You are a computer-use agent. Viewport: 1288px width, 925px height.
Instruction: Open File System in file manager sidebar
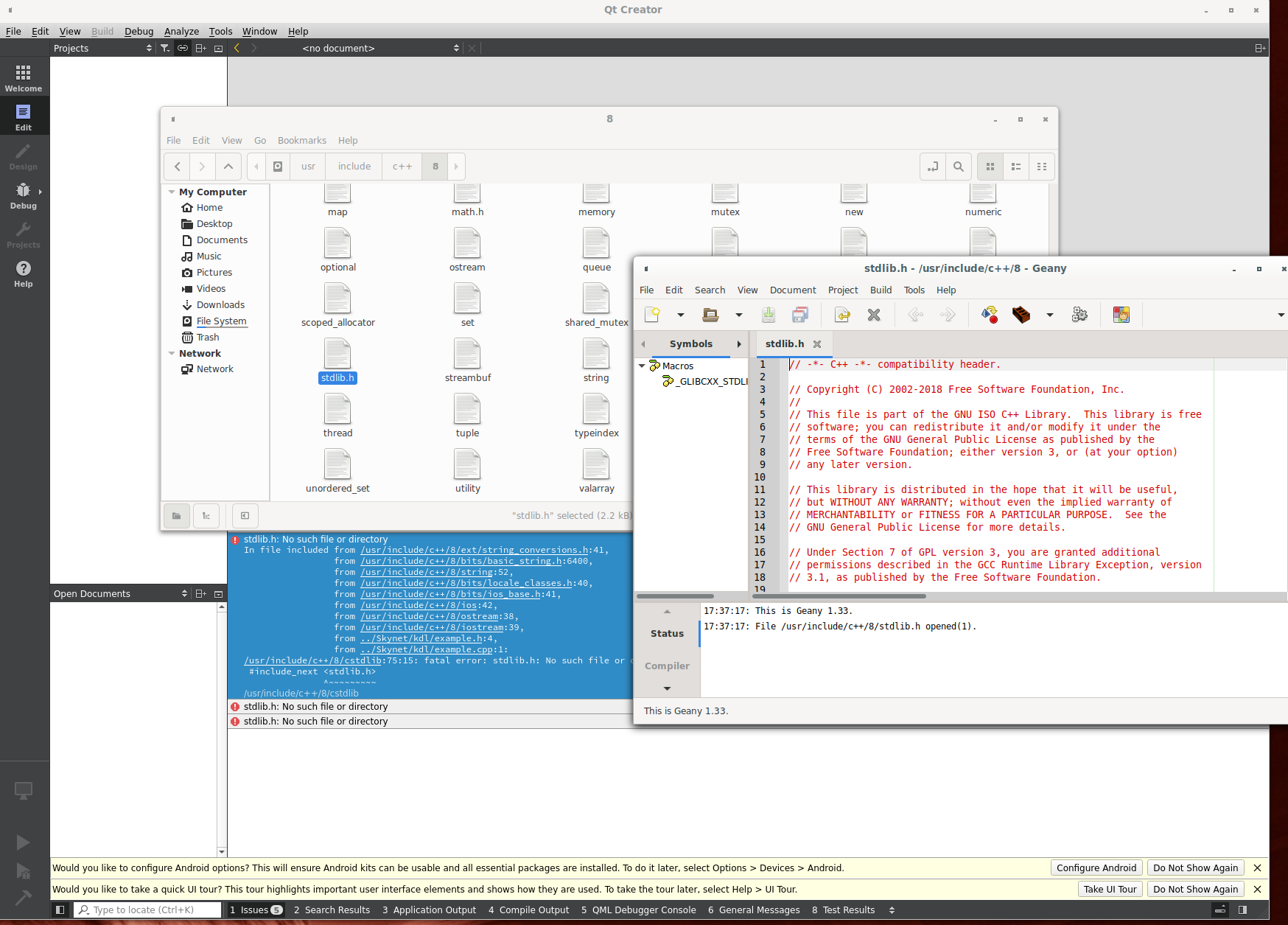(221, 321)
